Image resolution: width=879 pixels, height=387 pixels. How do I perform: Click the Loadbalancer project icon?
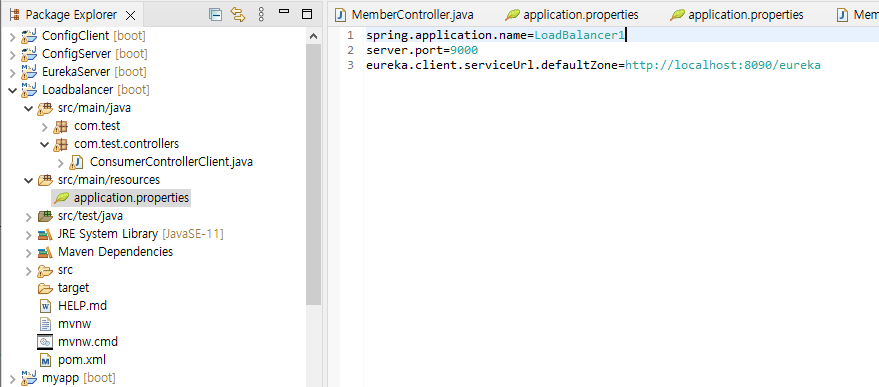[29, 90]
